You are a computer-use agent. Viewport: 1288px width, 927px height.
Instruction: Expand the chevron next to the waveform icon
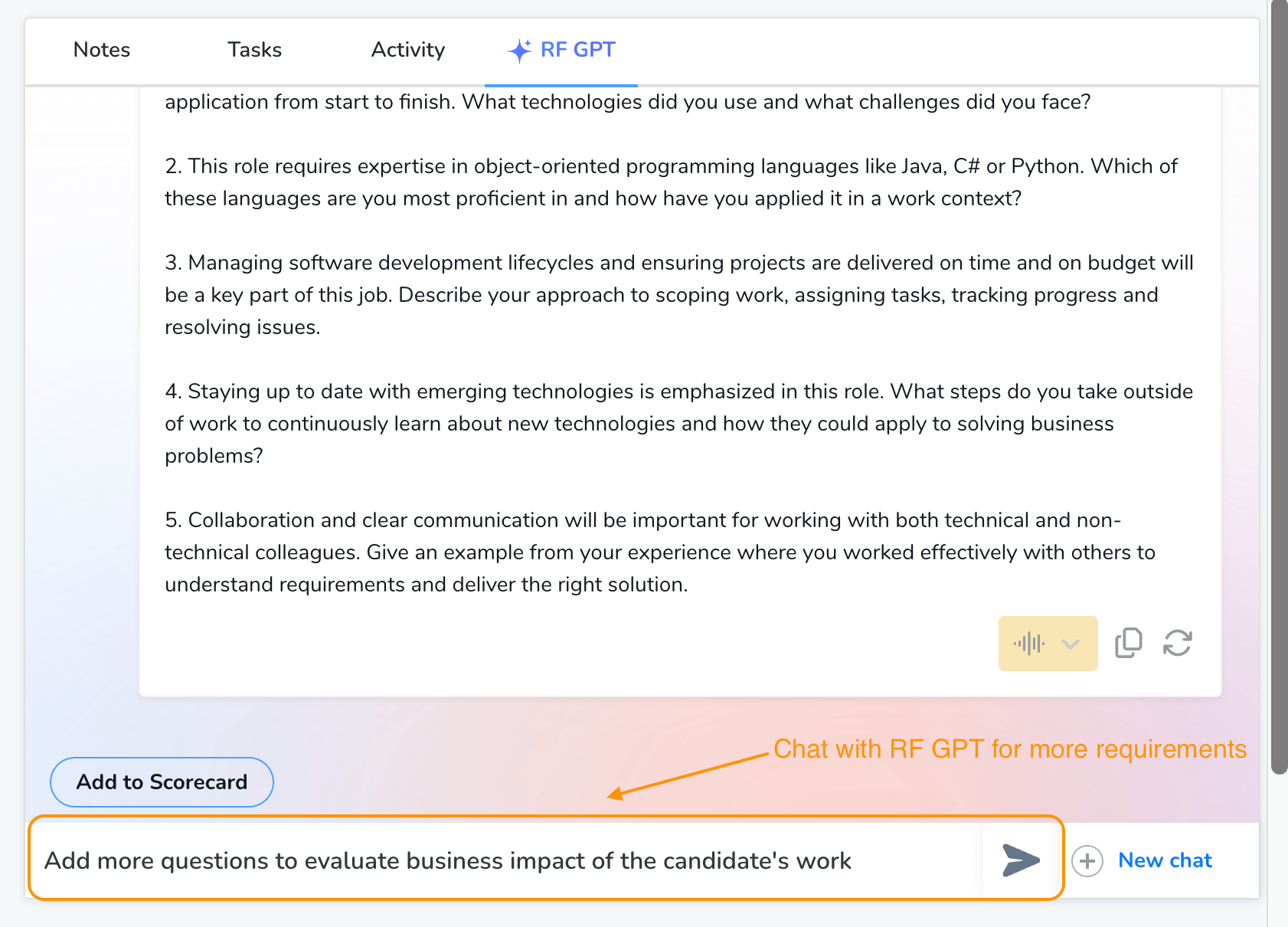[x=1071, y=644]
